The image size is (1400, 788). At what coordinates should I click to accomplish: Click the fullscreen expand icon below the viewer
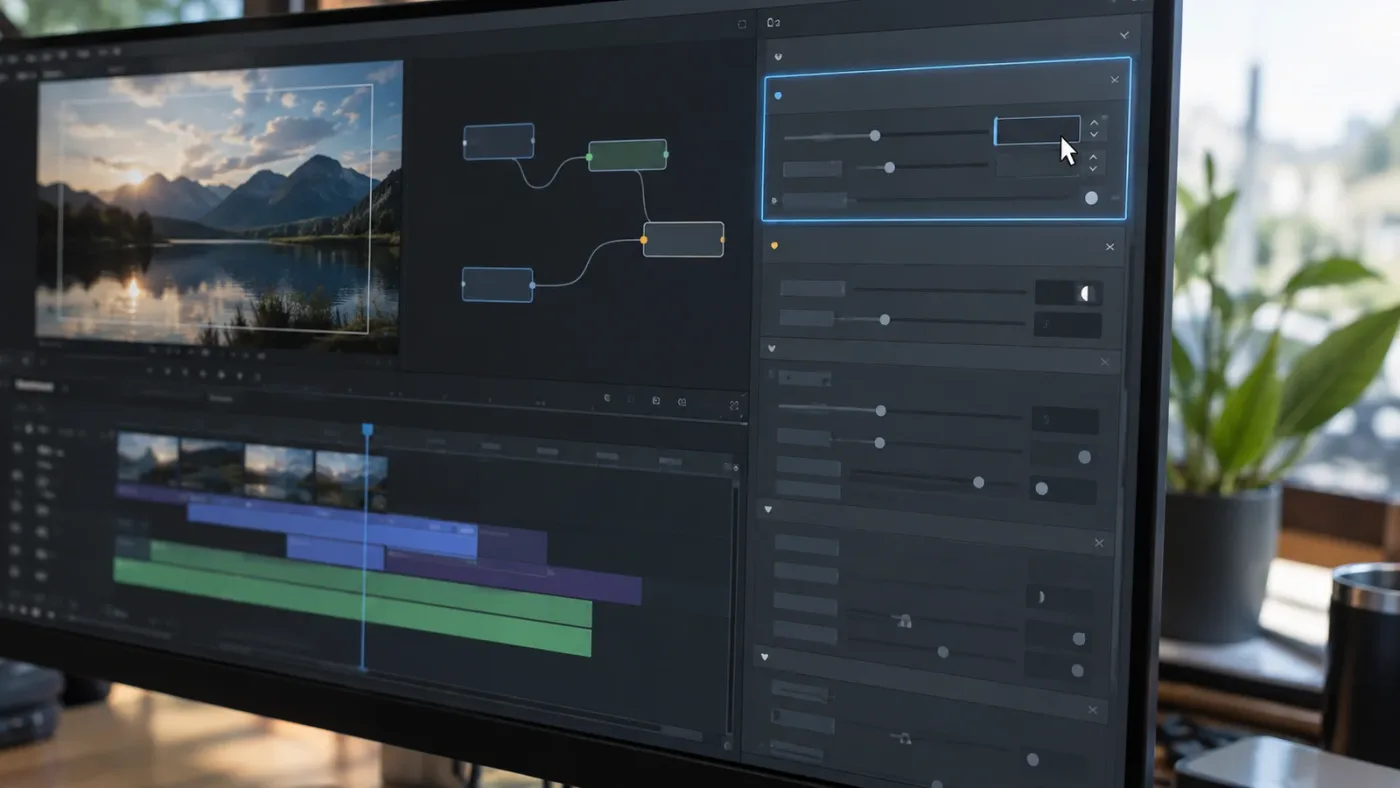coord(734,405)
